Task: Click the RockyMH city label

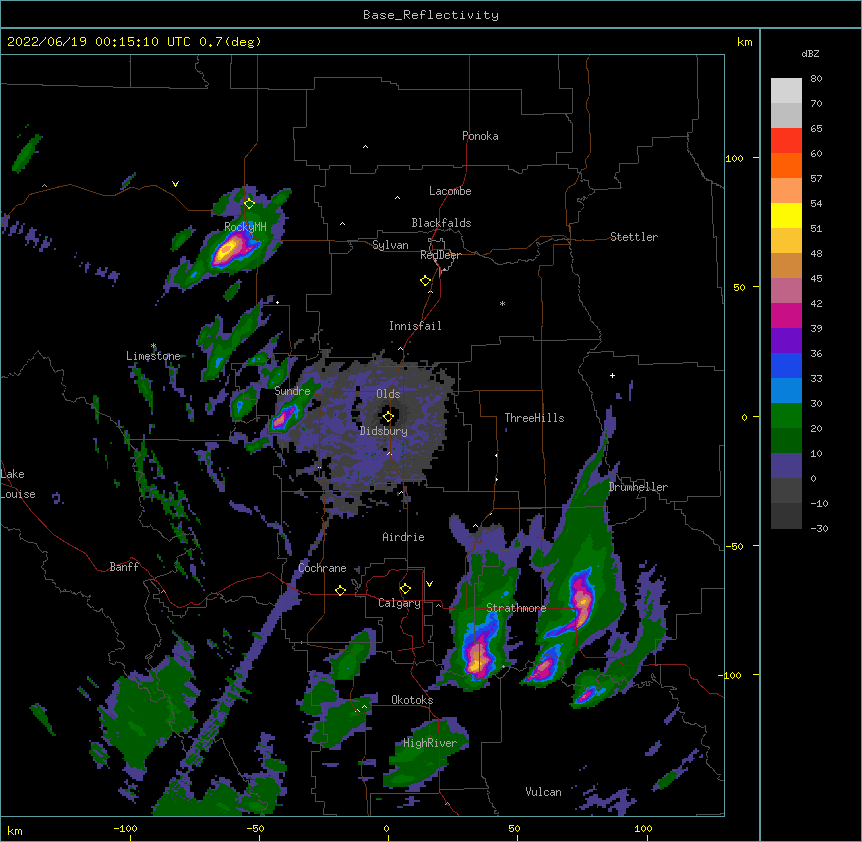Action: coord(245,226)
